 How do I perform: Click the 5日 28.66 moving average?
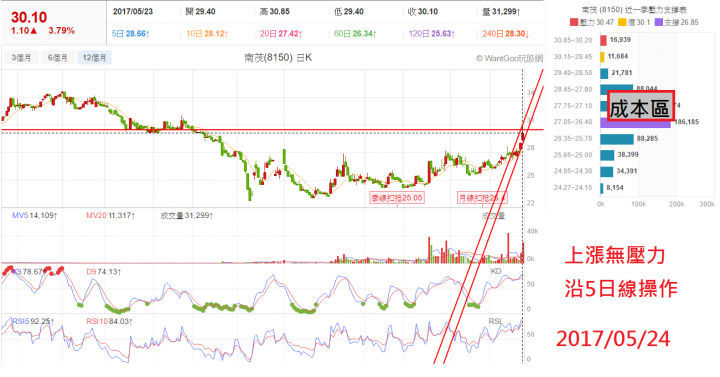coord(131,34)
